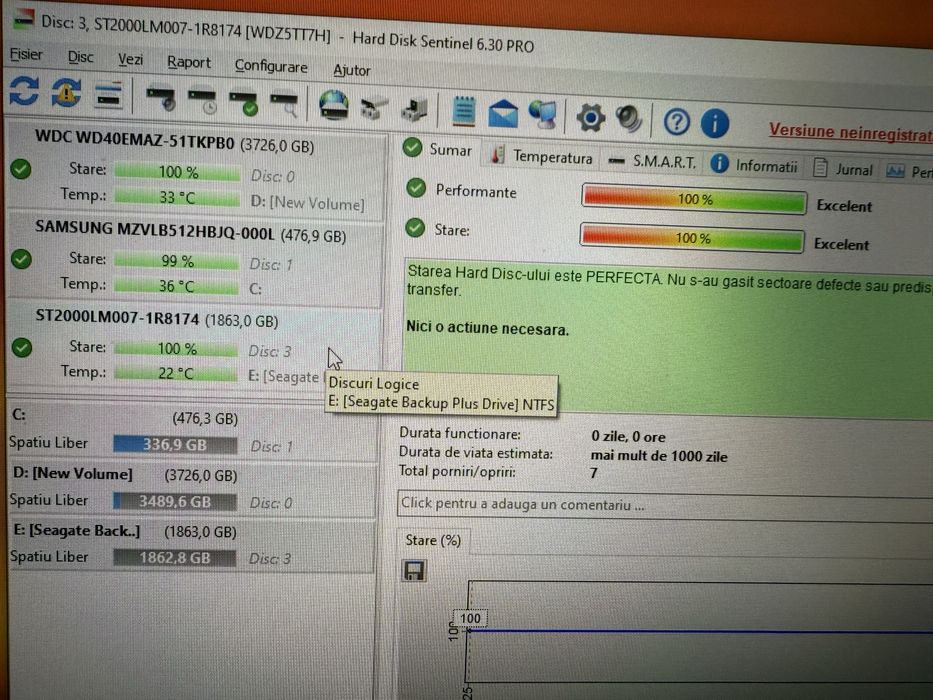This screenshot has width=933, height=700.
Task: Click the floppy save icon above the chart
Action: (414, 571)
